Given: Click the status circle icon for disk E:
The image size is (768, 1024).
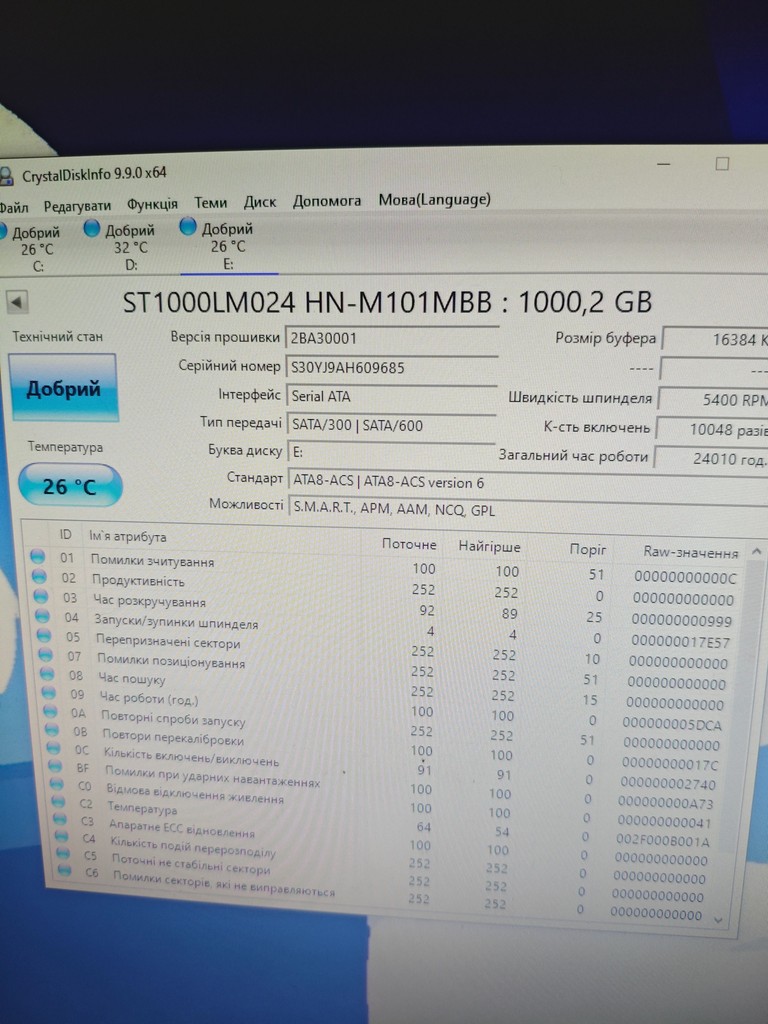Looking at the screenshot, I should [188, 226].
